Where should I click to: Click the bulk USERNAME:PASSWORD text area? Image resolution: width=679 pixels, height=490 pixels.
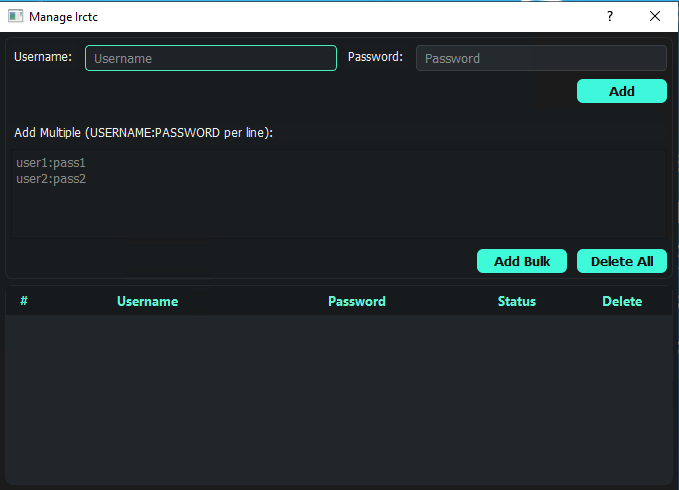[339, 194]
